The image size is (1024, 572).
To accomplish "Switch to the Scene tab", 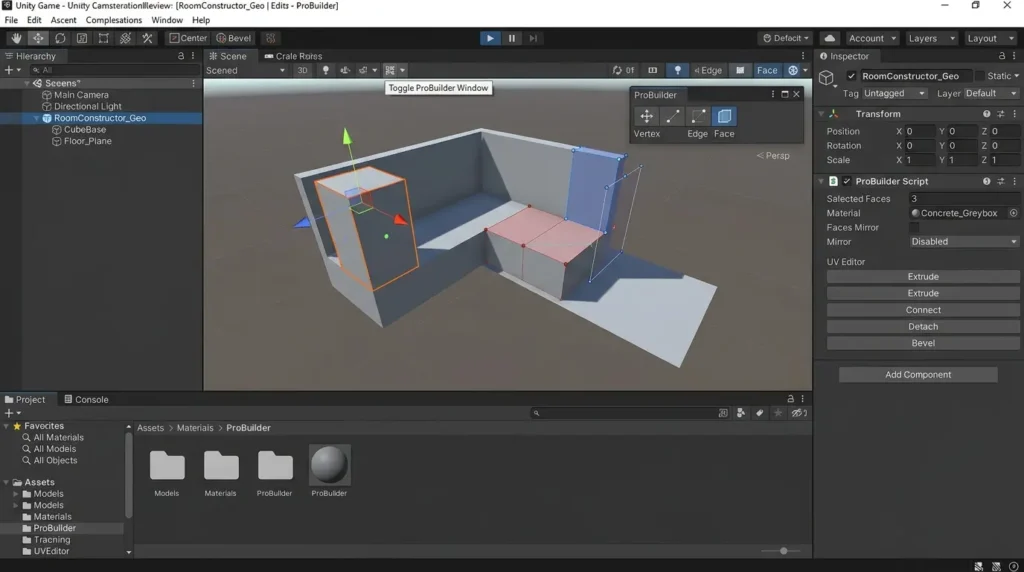I will point(228,56).
